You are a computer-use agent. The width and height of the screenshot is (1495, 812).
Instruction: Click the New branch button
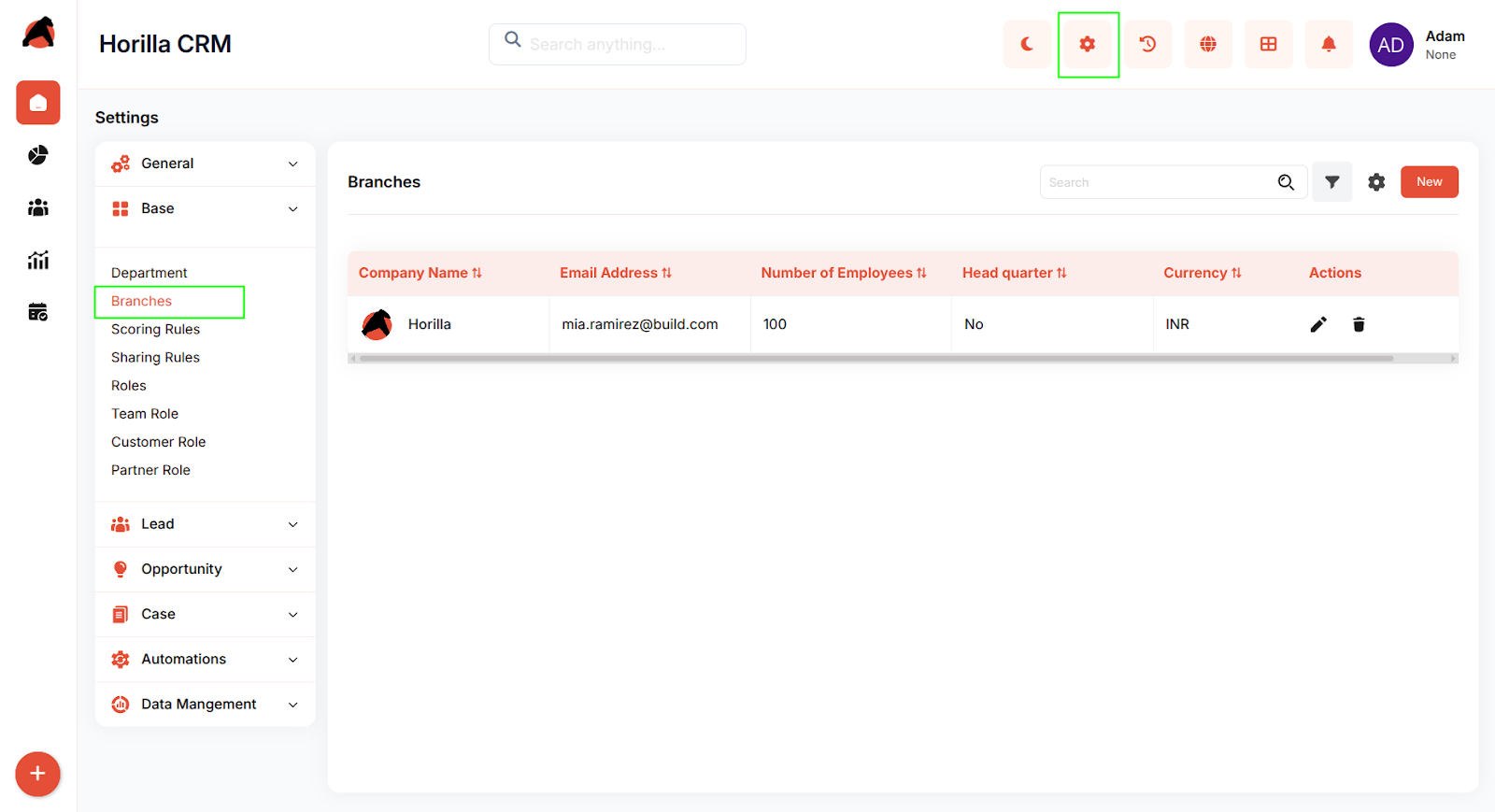[x=1429, y=182]
